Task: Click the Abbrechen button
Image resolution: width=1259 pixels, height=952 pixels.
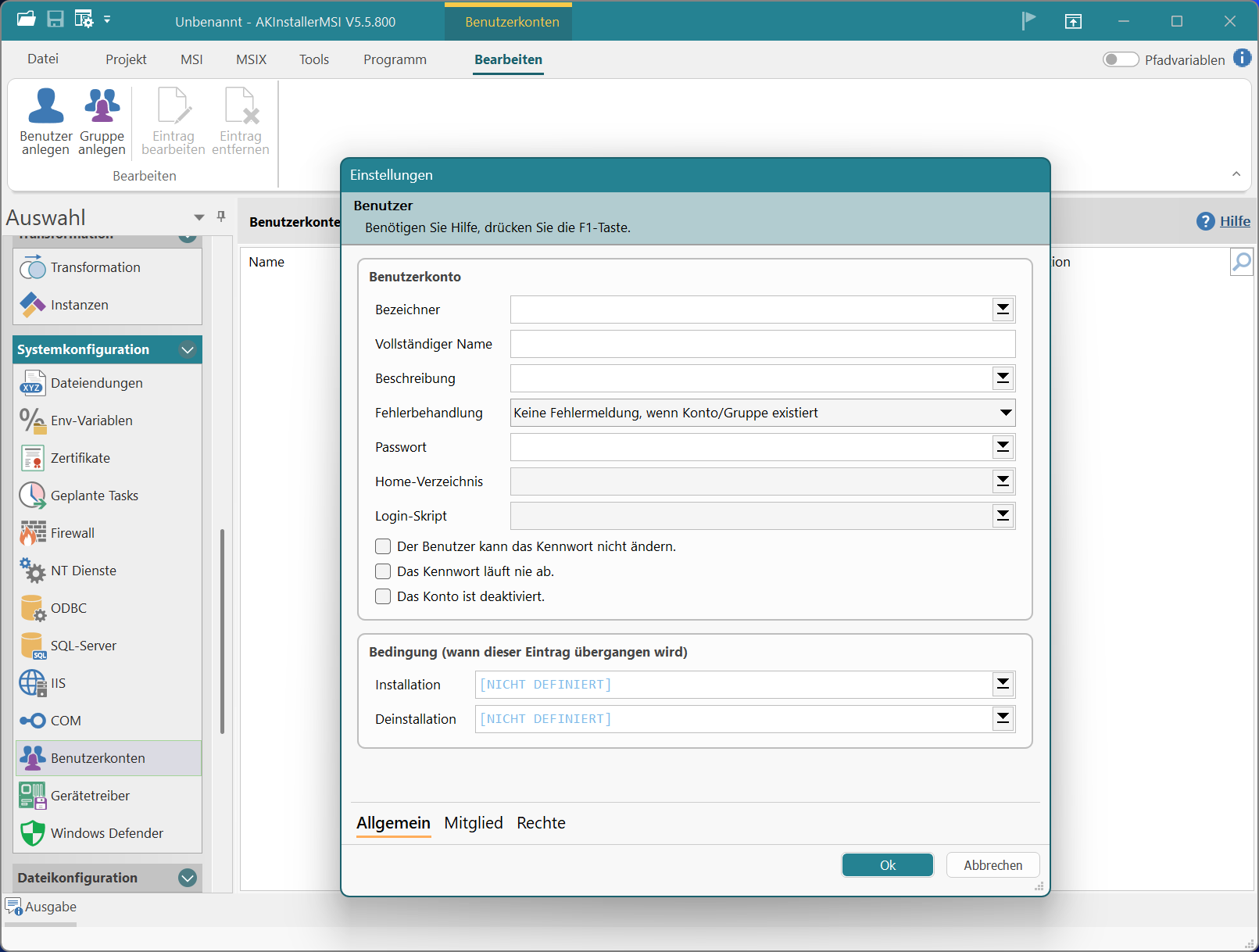Action: click(x=993, y=865)
